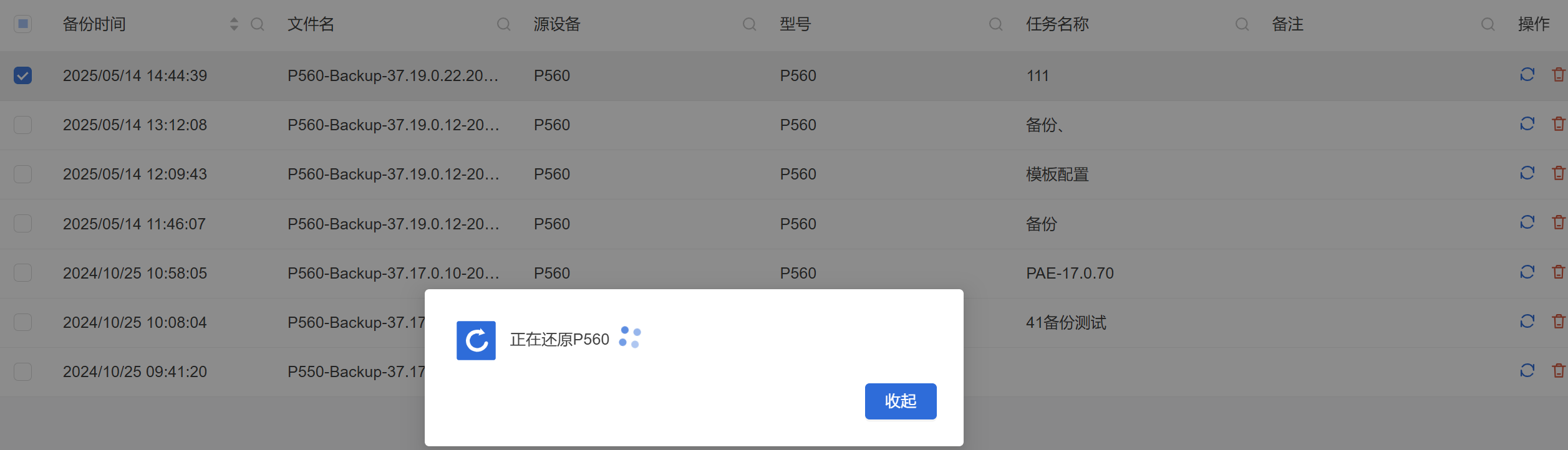Toggle the select-all header checkbox
1568x450 pixels.
pos(23,24)
